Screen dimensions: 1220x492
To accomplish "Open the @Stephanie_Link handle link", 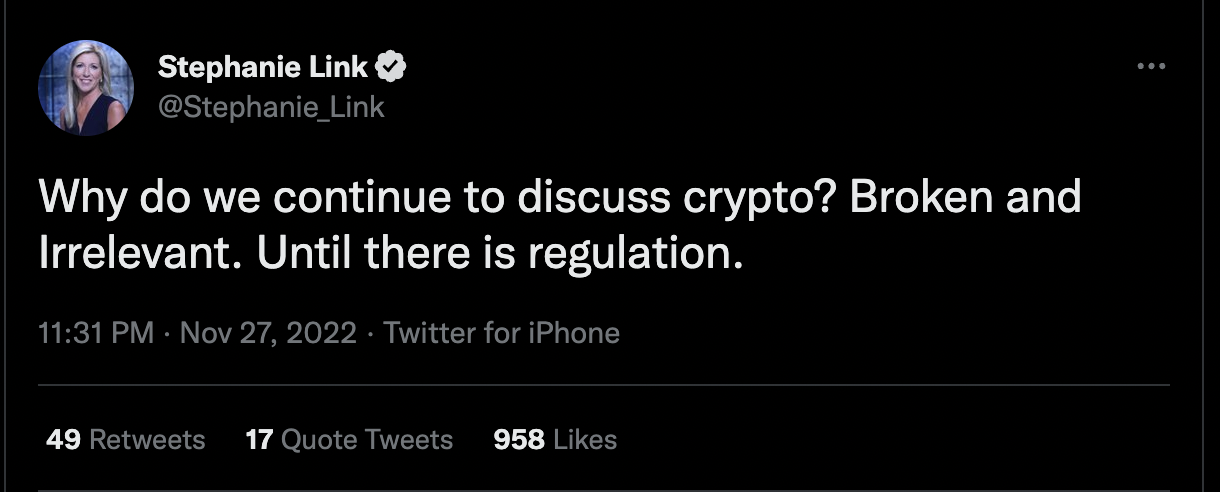I will tap(271, 107).
